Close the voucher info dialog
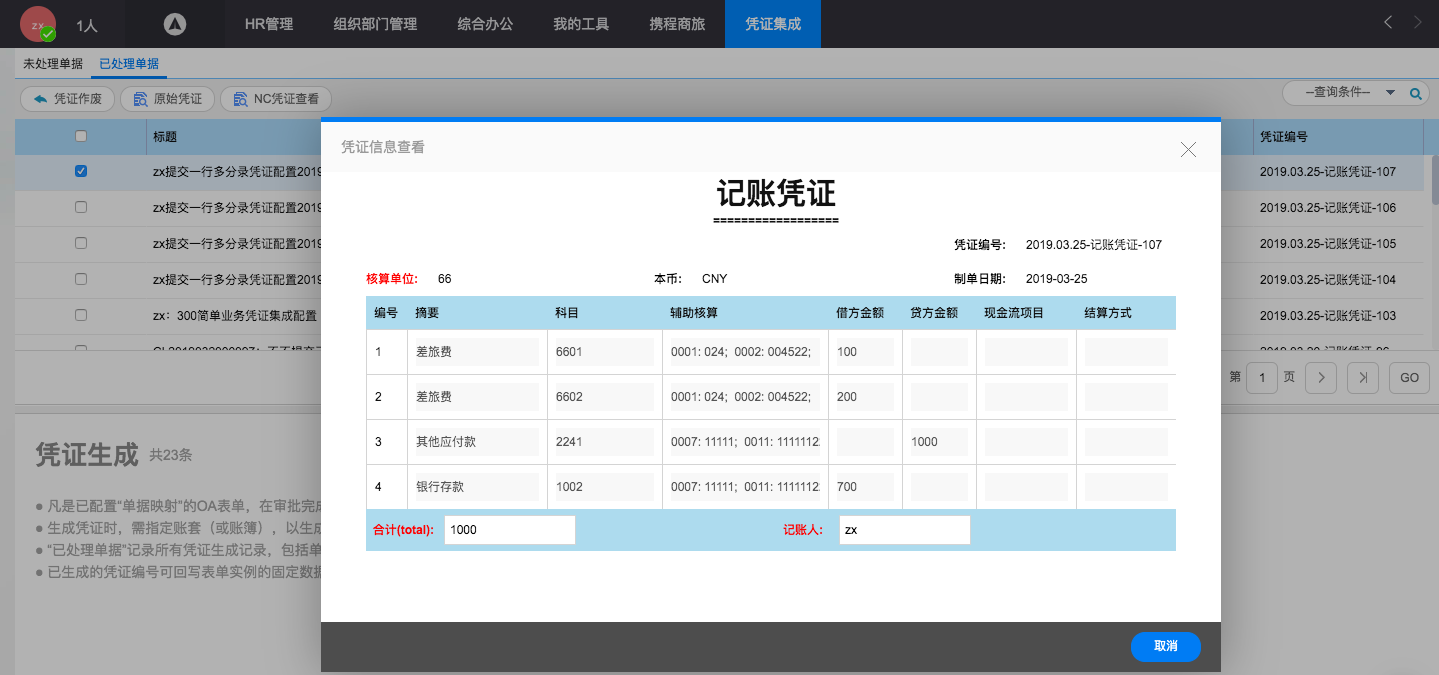 point(1188,149)
